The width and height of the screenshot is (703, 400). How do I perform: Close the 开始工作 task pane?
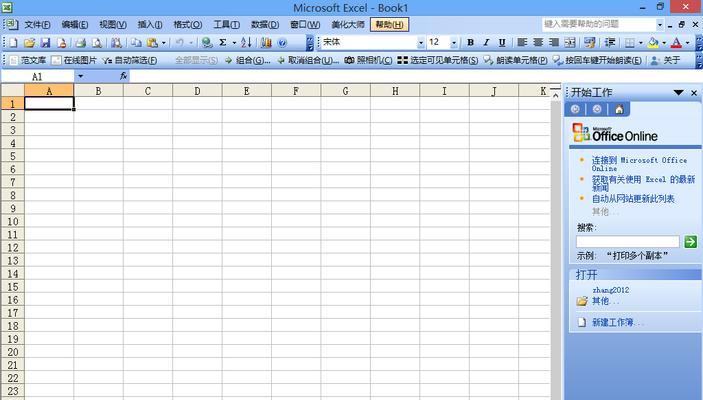694,93
